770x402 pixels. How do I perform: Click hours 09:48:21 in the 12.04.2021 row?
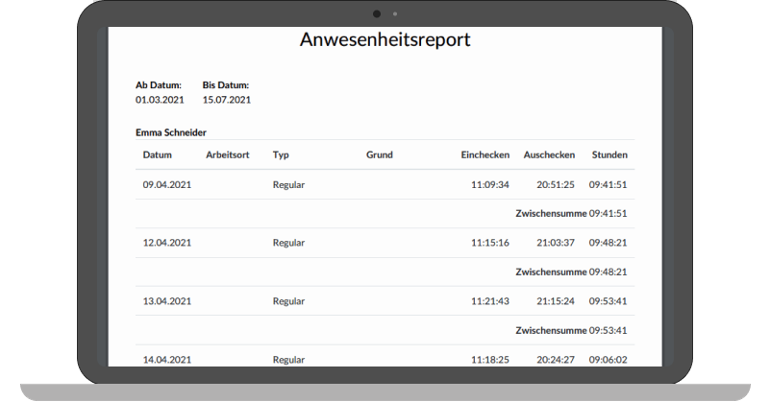point(608,242)
